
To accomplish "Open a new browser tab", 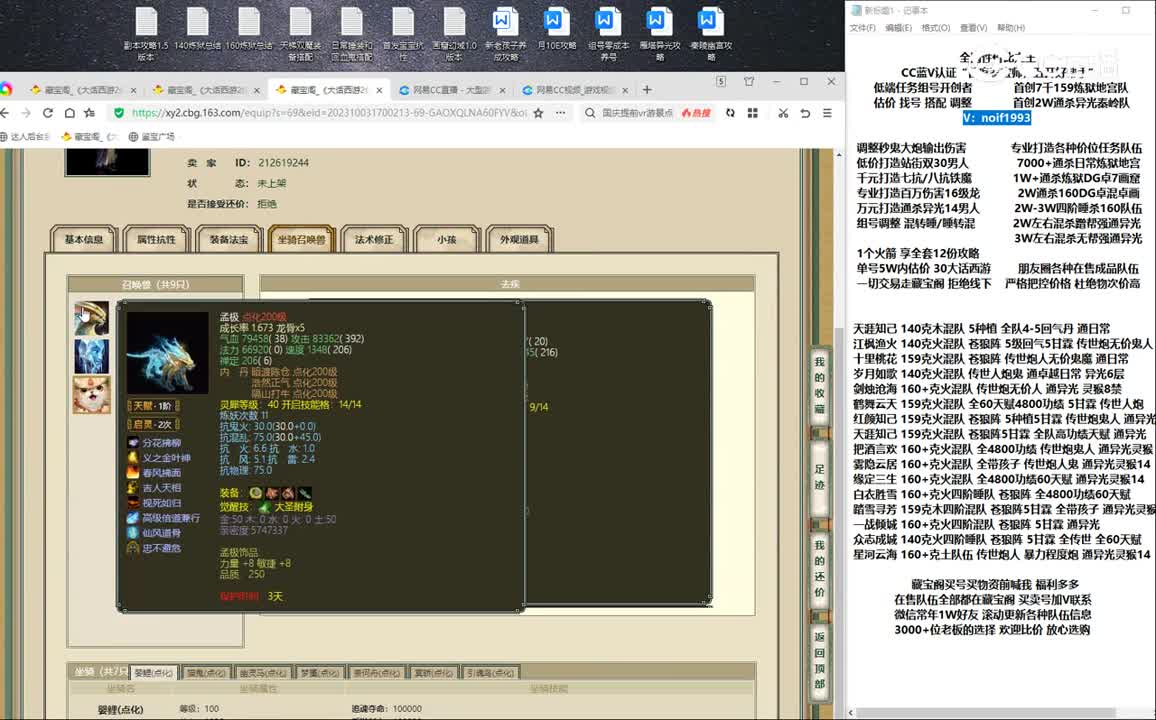I will click(647, 90).
